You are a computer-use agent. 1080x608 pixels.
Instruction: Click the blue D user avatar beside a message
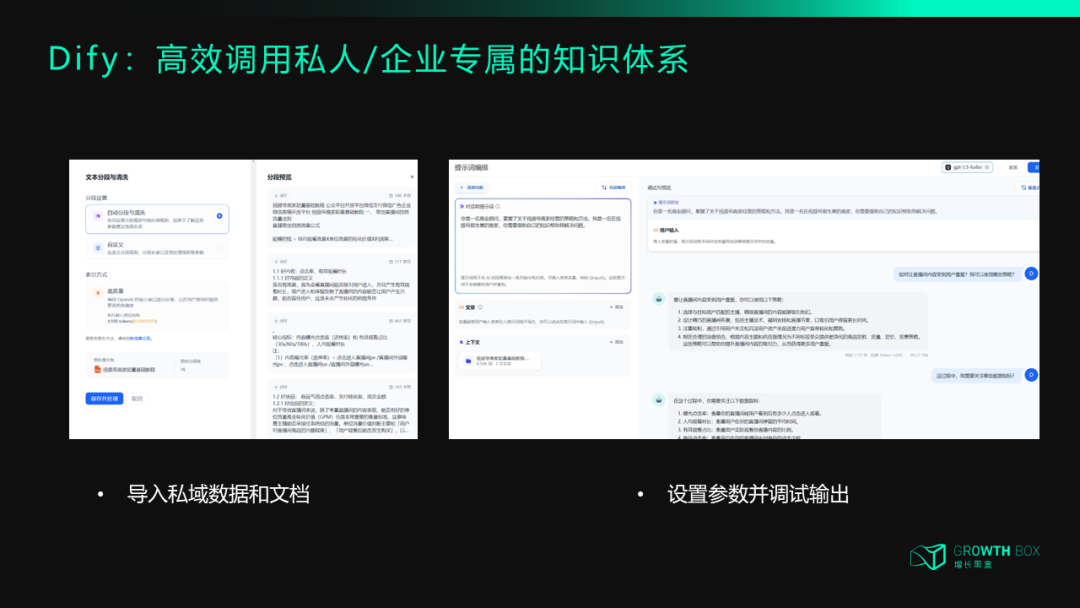tap(1031, 271)
